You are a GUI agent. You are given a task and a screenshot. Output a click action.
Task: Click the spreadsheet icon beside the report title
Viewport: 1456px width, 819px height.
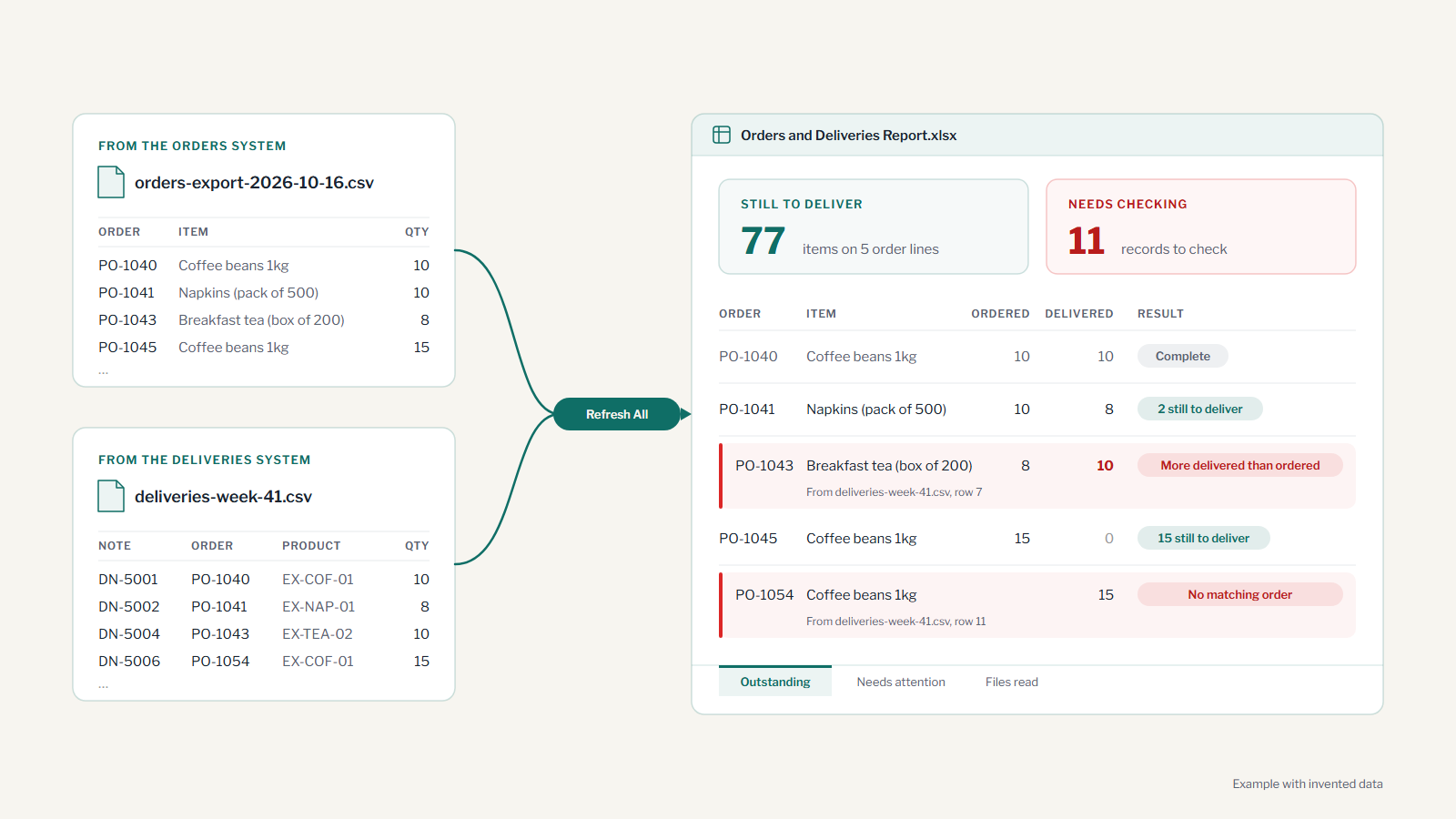[x=722, y=135]
